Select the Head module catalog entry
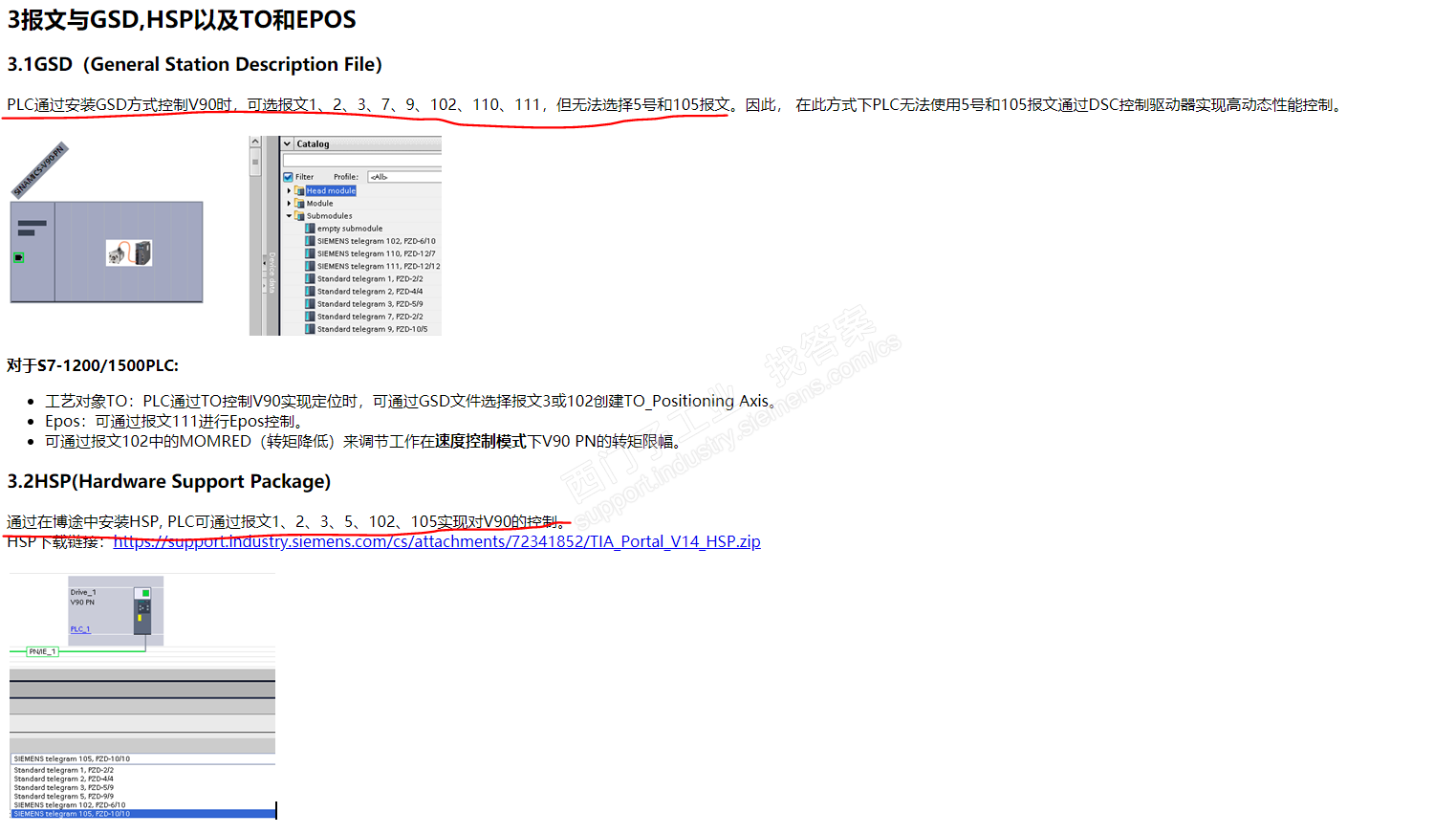Screen dimensions: 1456x834 pos(331,191)
